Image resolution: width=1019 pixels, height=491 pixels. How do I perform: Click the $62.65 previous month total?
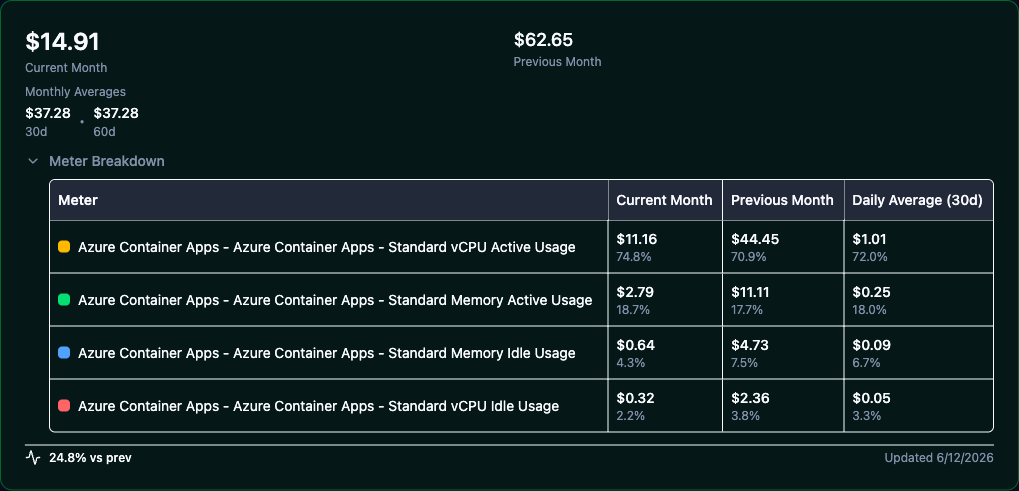coord(543,40)
